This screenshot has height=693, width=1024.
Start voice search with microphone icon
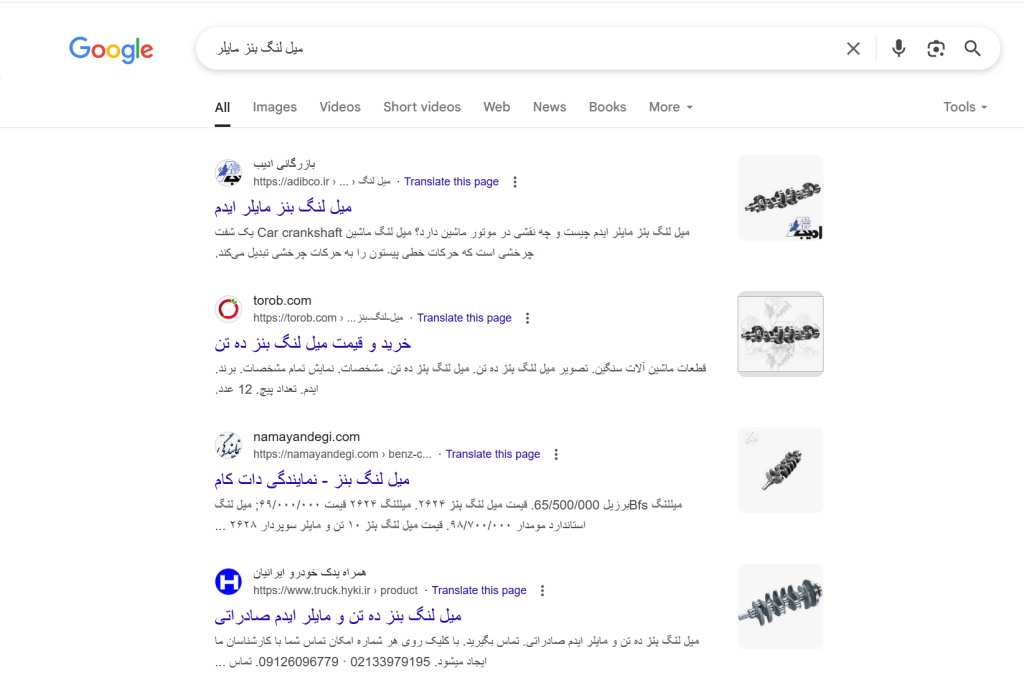coord(899,48)
